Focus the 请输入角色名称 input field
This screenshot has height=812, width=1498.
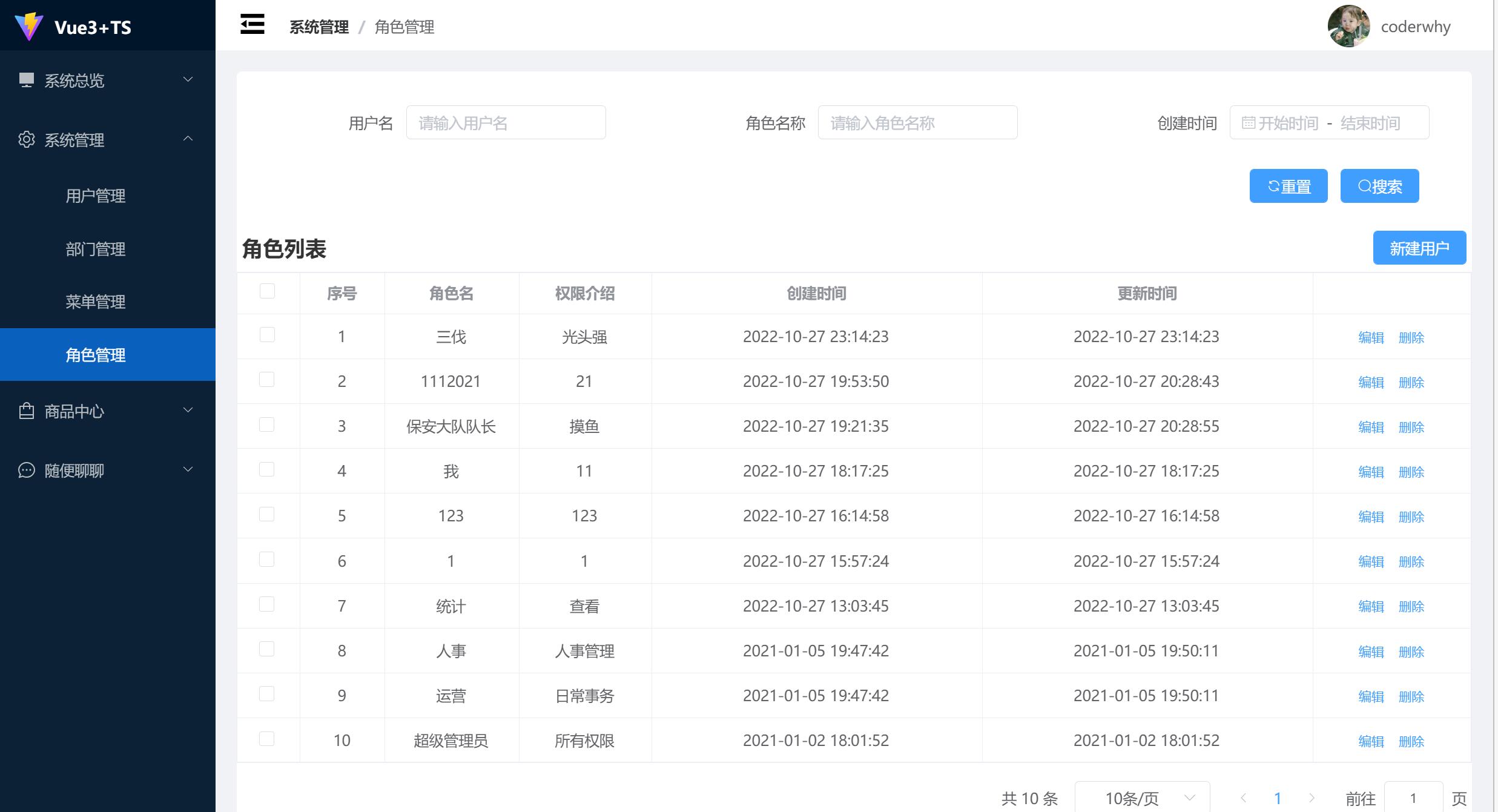tap(917, 123)
